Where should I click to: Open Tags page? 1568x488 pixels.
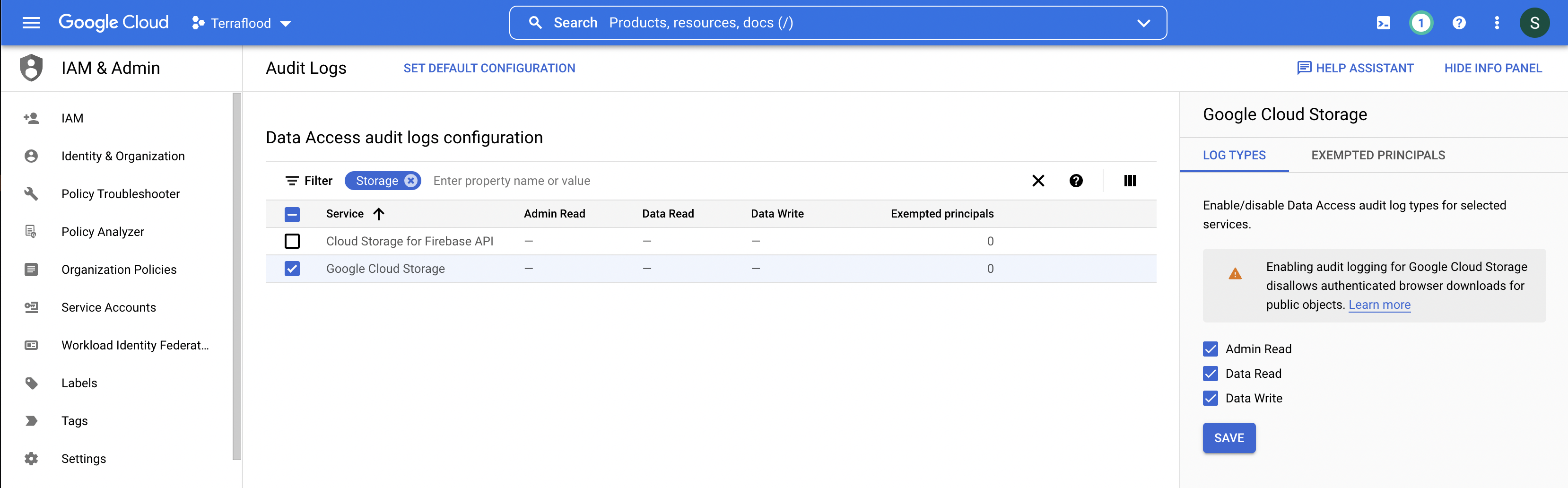[x=74, y=420]
